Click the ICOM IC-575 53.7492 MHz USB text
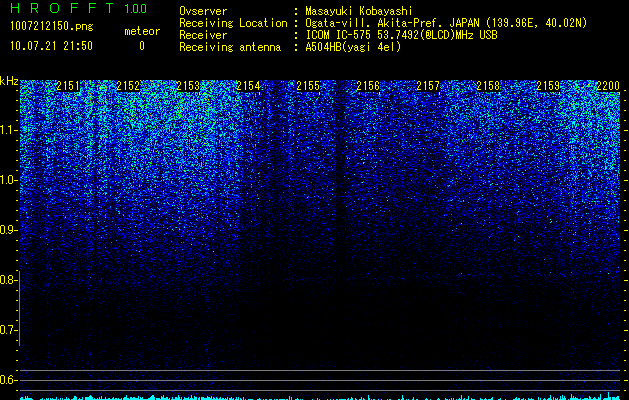This screenshot has width=629, height=400. pos(401,35)
